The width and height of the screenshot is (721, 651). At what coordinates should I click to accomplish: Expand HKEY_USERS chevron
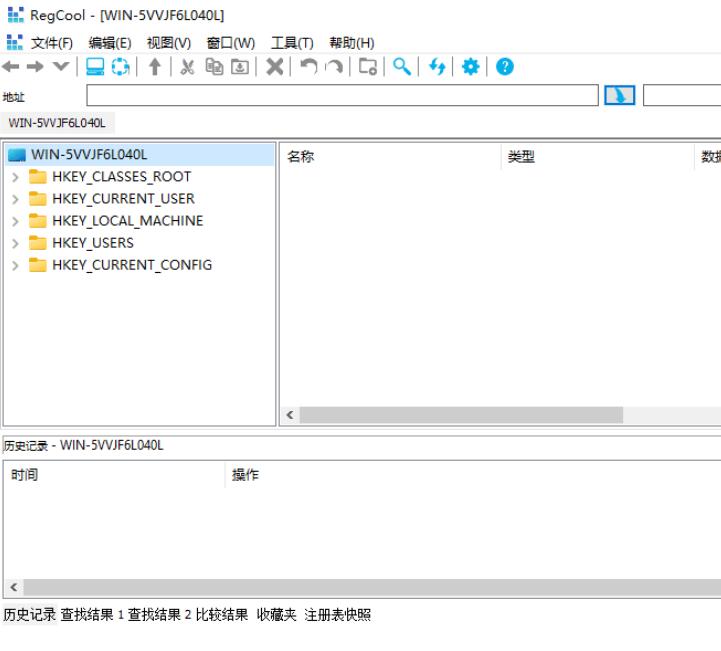[x=15, y=243]
